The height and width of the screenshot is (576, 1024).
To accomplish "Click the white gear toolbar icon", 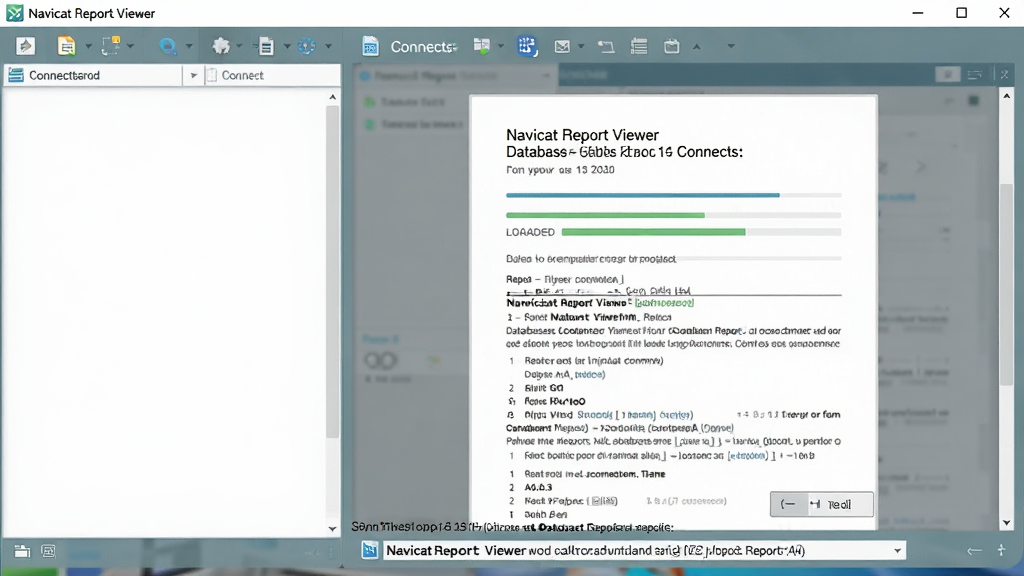I will (x=221, y=46).
